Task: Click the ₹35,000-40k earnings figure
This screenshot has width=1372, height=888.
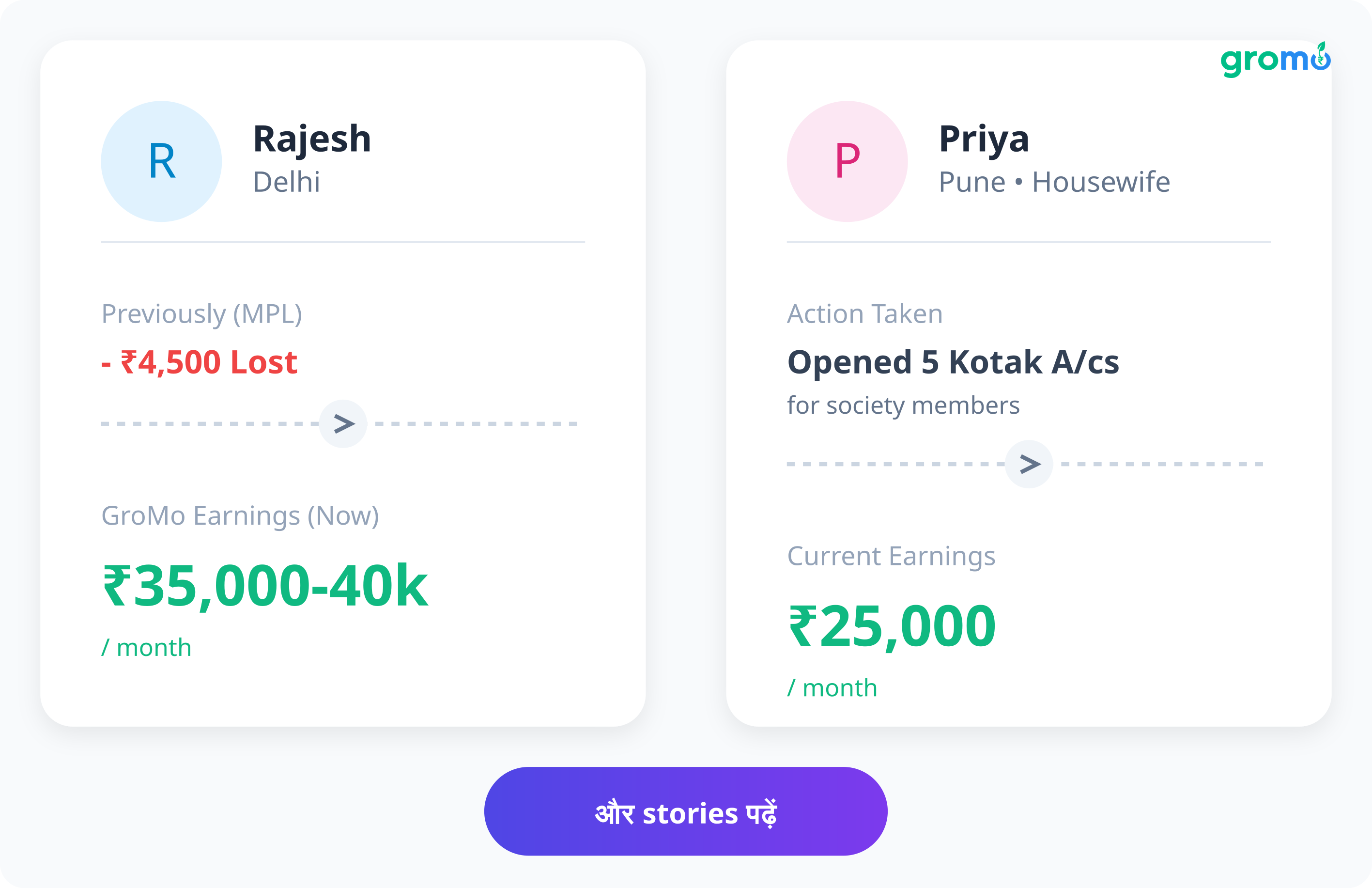Action: pos(264,586)
